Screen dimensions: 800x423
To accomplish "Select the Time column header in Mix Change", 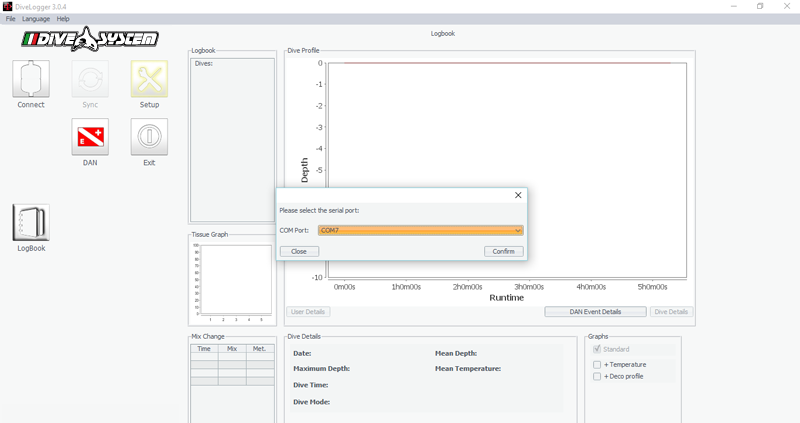I will (204, 349).
